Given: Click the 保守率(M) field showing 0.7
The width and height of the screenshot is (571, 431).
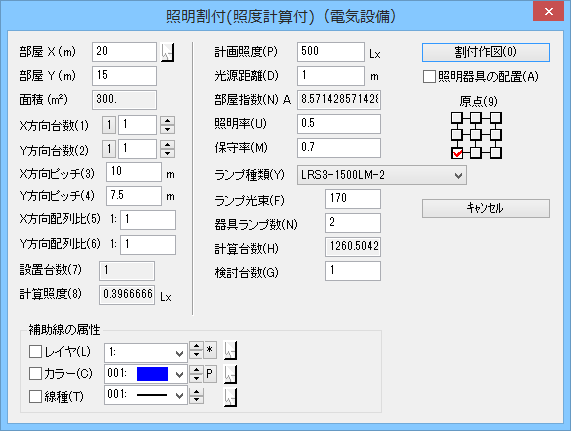Looking at the screenshot, I should [x=339, y=148].
